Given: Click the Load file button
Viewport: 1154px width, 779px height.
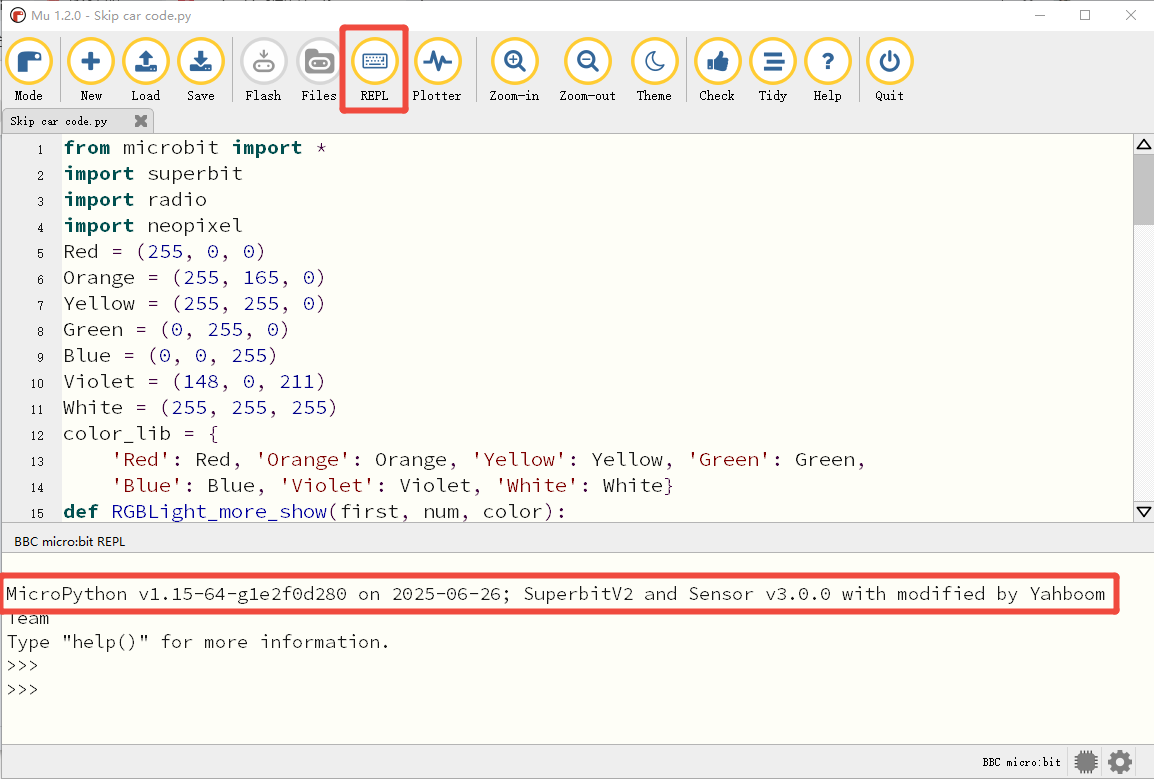Looking at the screenshot, I should coord(146,70).
